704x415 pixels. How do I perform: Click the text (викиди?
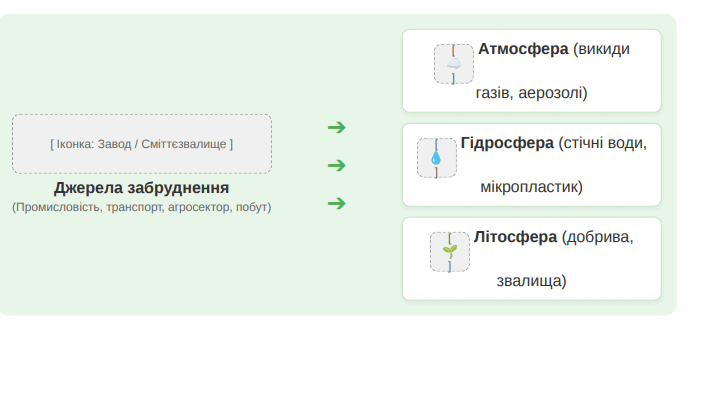601,49
